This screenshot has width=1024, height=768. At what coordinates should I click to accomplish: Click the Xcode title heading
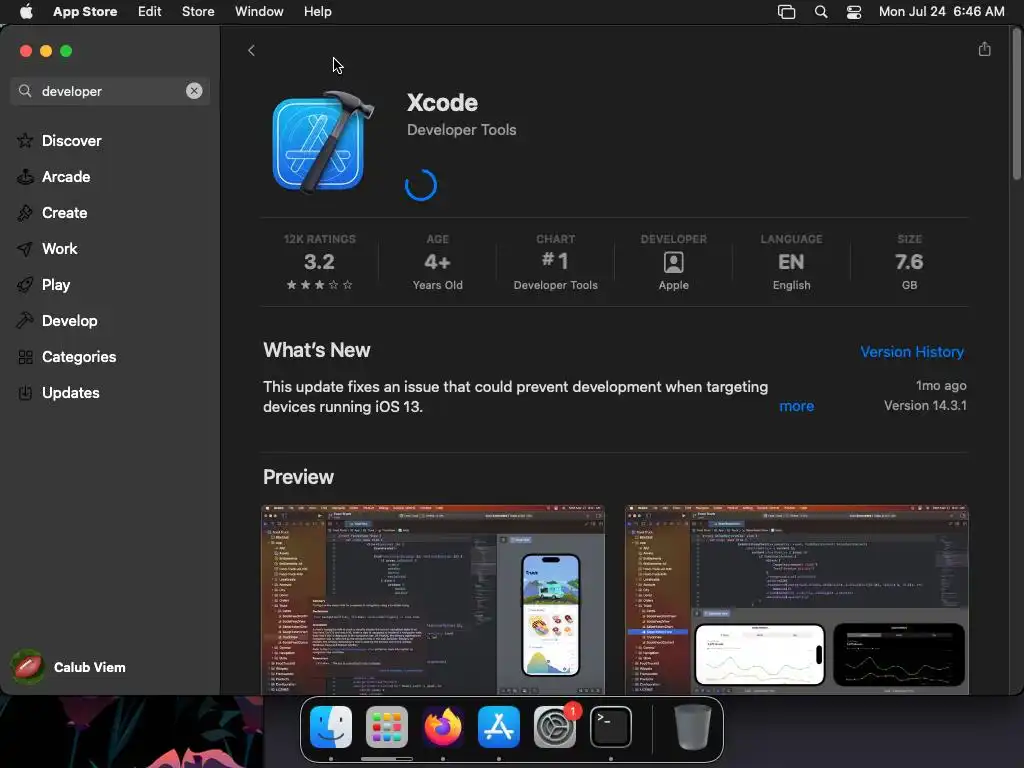pos(442,103)
